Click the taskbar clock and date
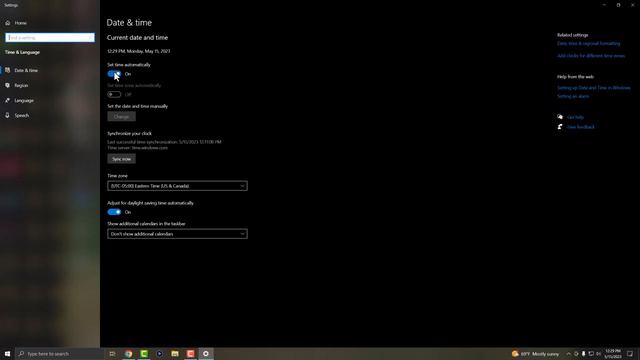 (613, 354)
